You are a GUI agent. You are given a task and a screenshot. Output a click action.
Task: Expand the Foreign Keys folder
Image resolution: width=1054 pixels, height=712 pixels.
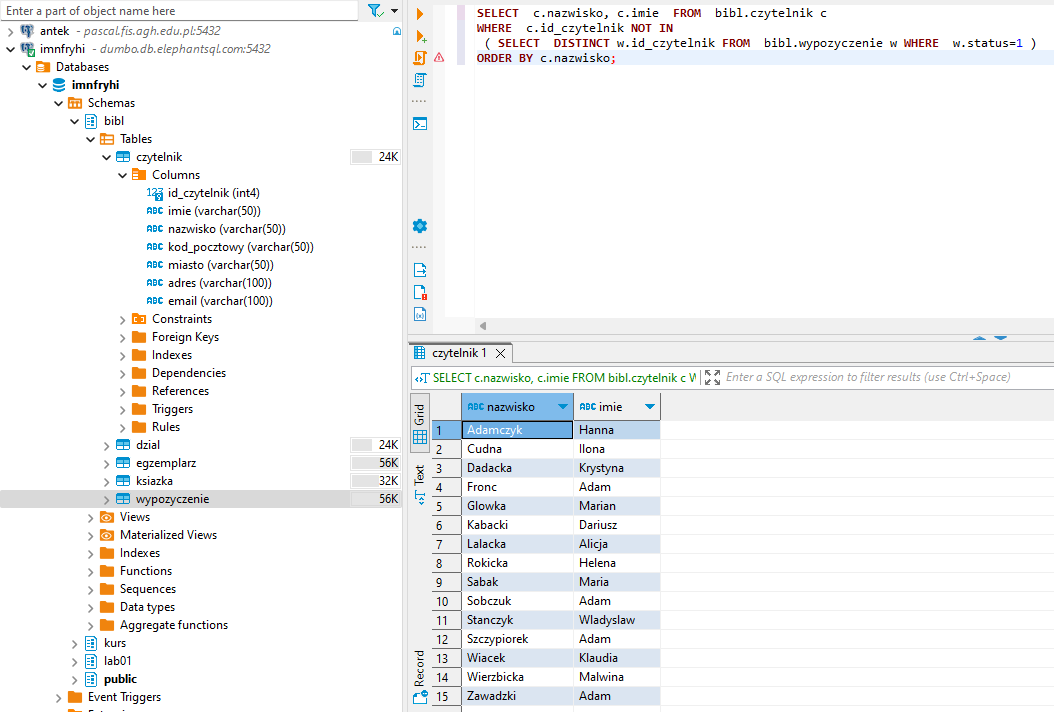coord(123,338)
